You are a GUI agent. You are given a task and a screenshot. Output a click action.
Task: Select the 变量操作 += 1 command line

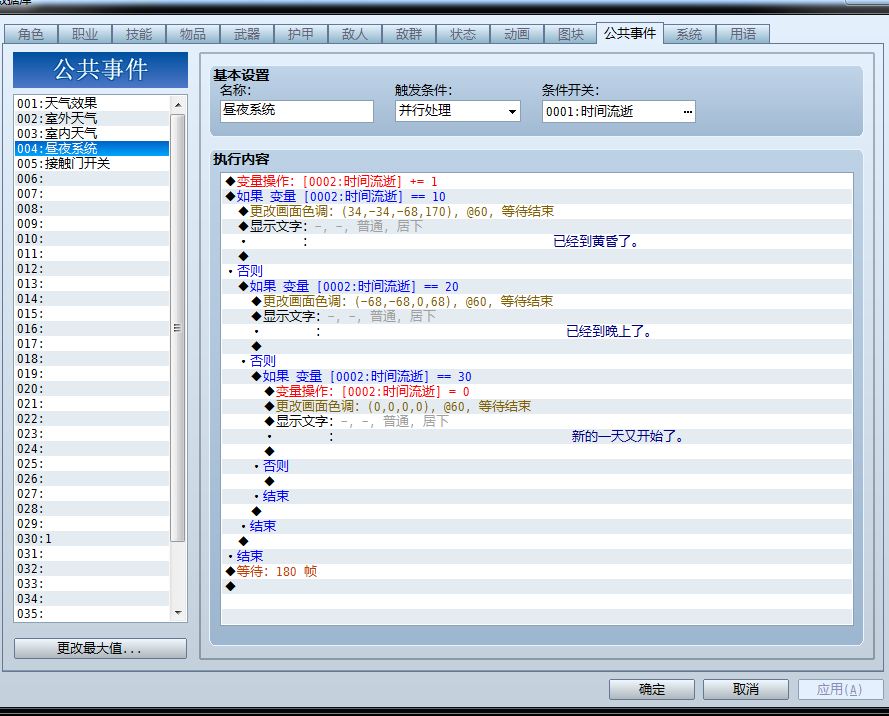(x=536, y=181)
